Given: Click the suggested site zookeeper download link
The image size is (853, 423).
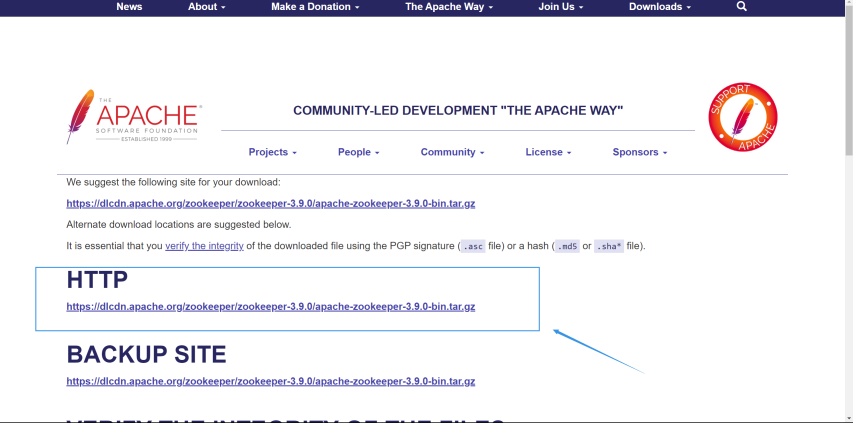Looking at the screenshot, I should pyautogui.click(x=271, y=204).
